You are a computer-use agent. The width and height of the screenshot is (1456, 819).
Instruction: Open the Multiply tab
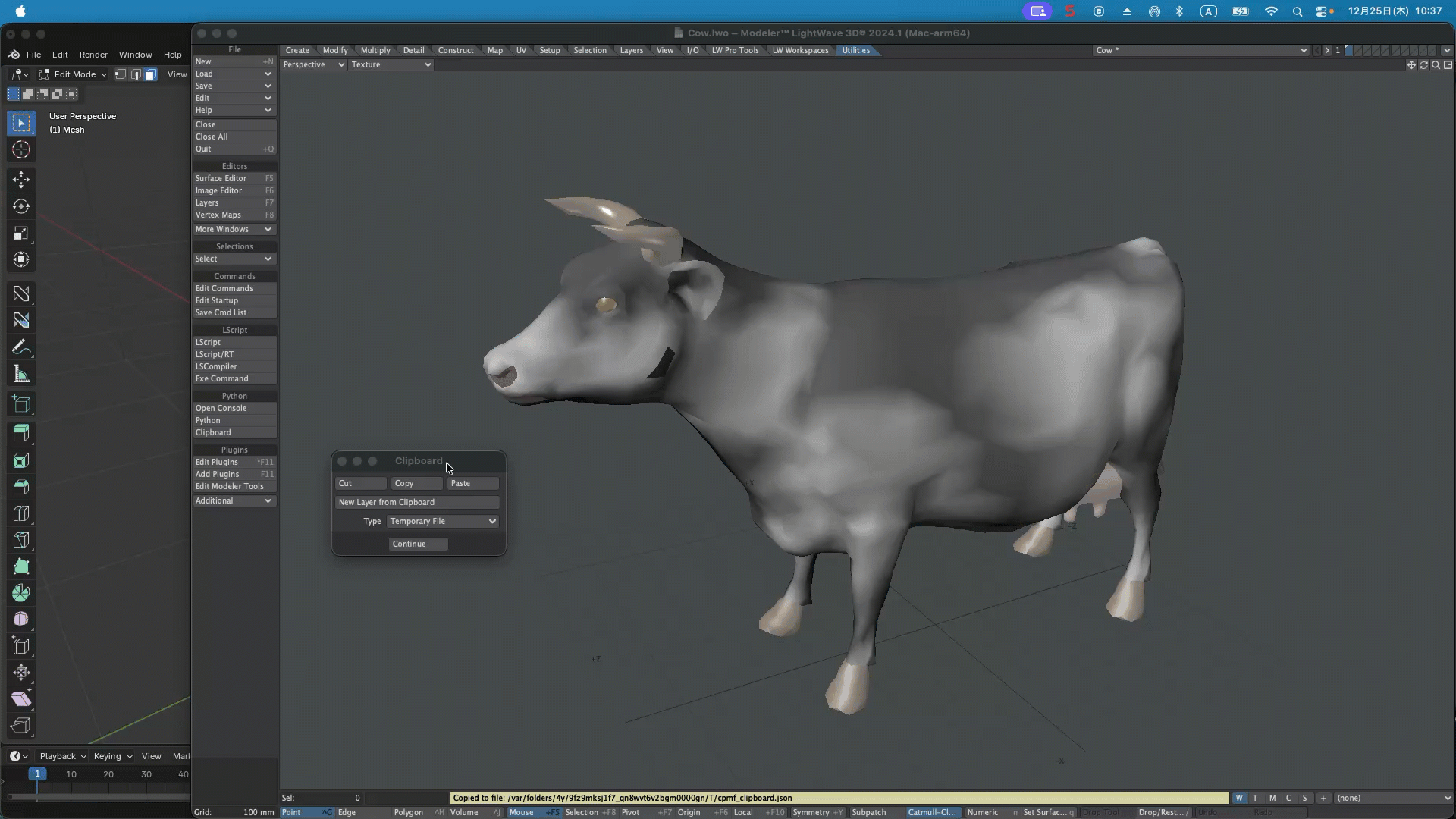click(375, 51)
